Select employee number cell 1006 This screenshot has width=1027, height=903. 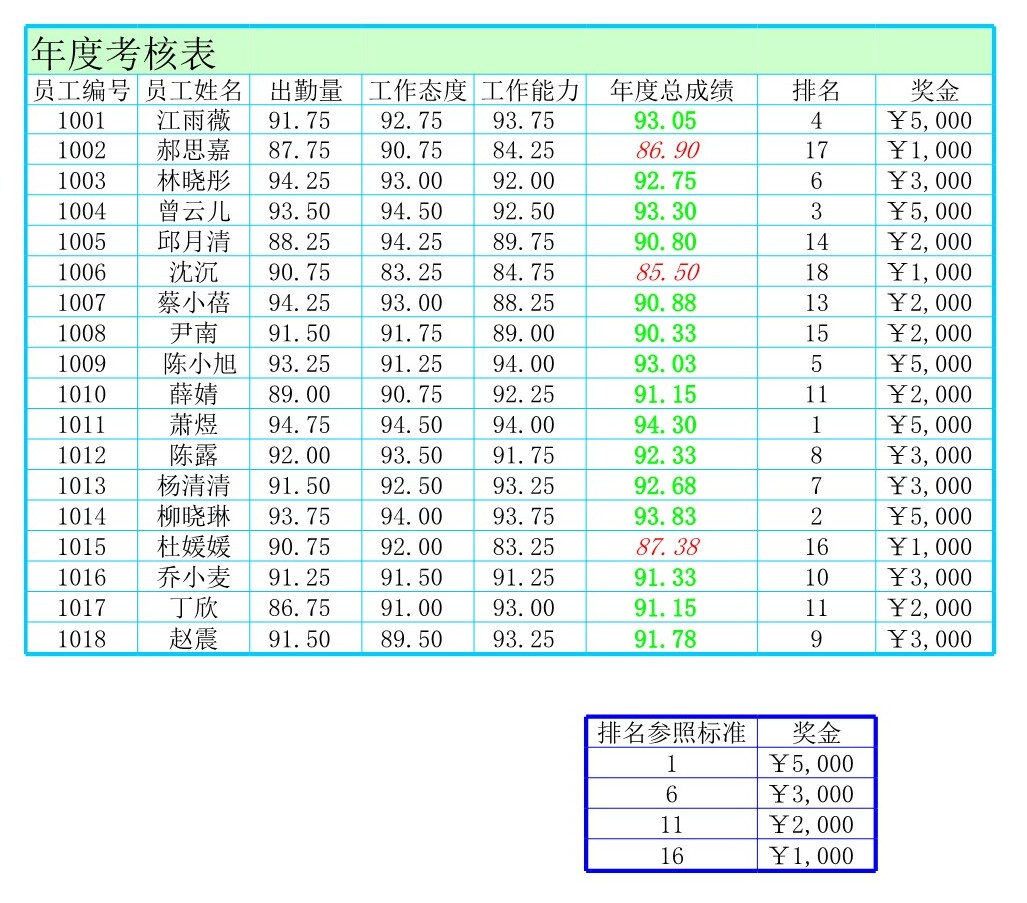point(81,273)
